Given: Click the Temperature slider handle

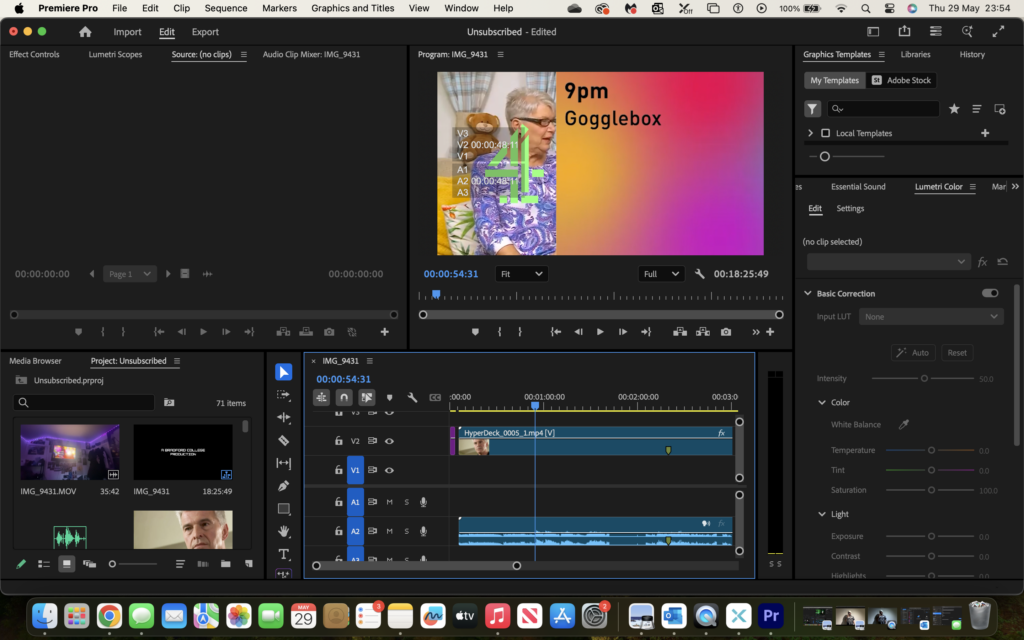Looking at the screenshot, I should (x=931, y=450).
